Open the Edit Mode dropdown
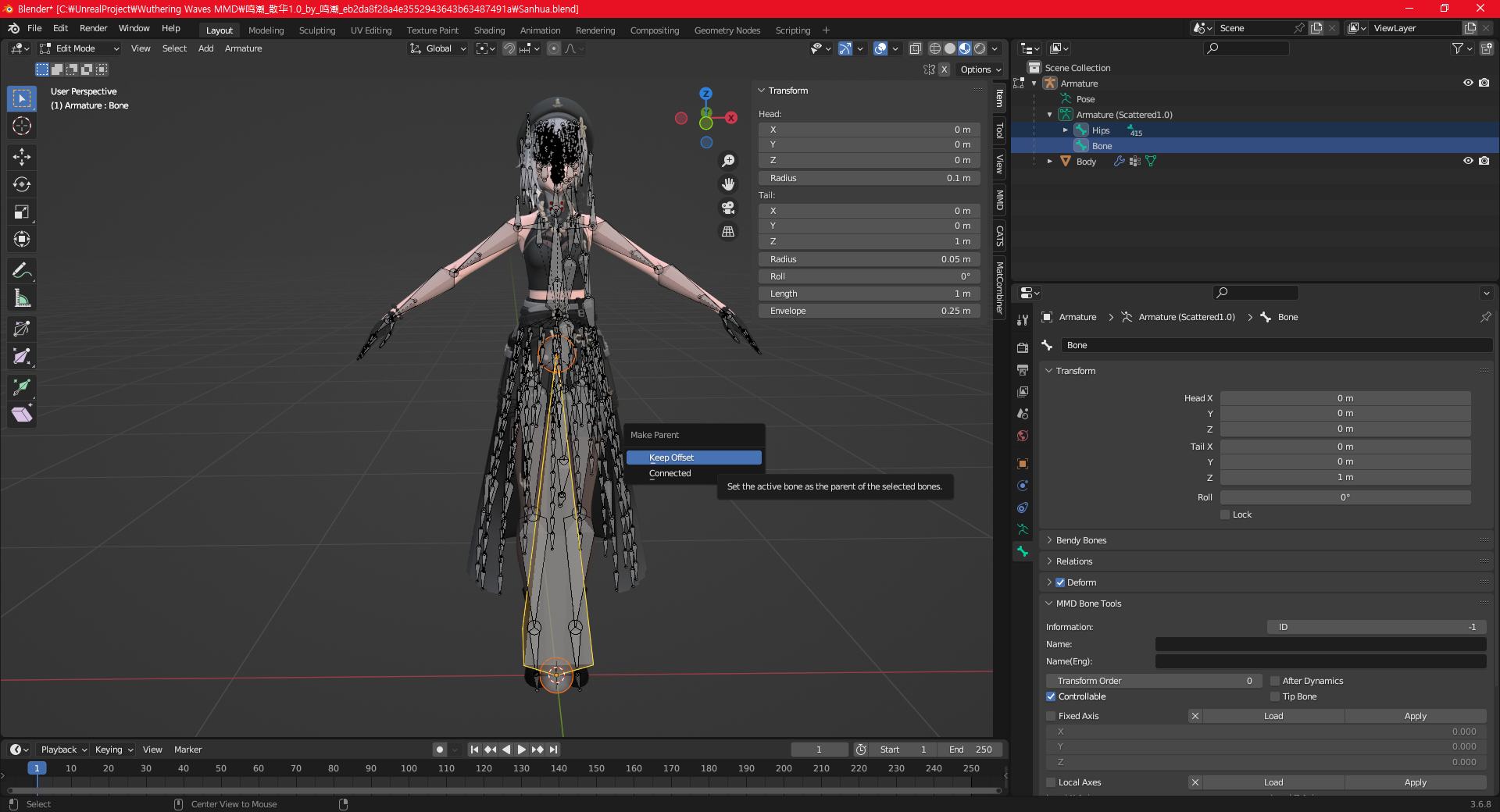The width and height of the screenshot is (1500, 812). (80, 48)
